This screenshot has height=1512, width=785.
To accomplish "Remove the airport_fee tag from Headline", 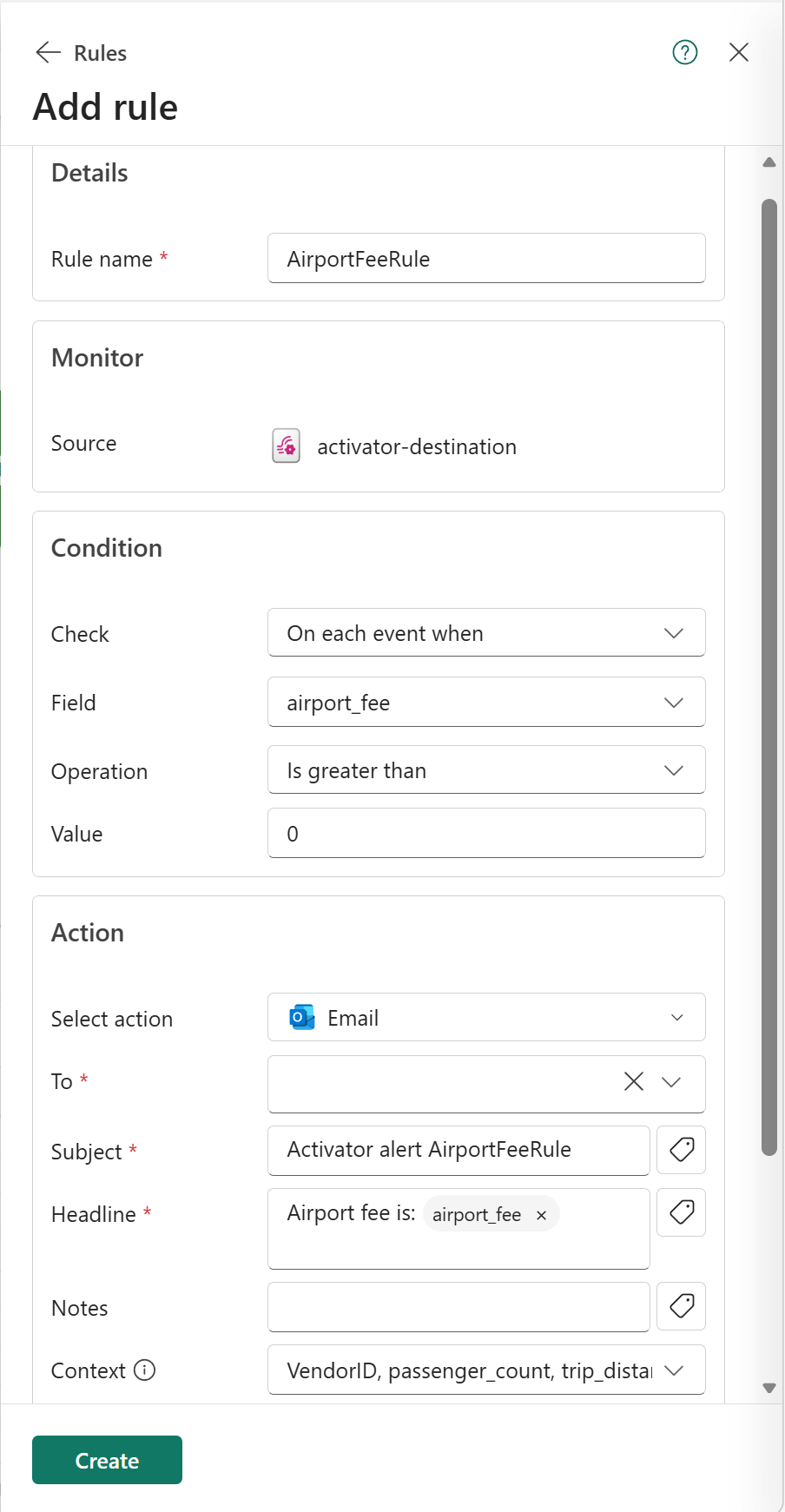I will point(541,1215).
